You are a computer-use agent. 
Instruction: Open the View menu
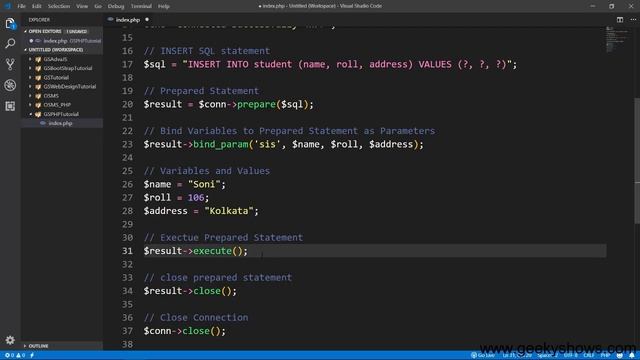pos(82,6)
